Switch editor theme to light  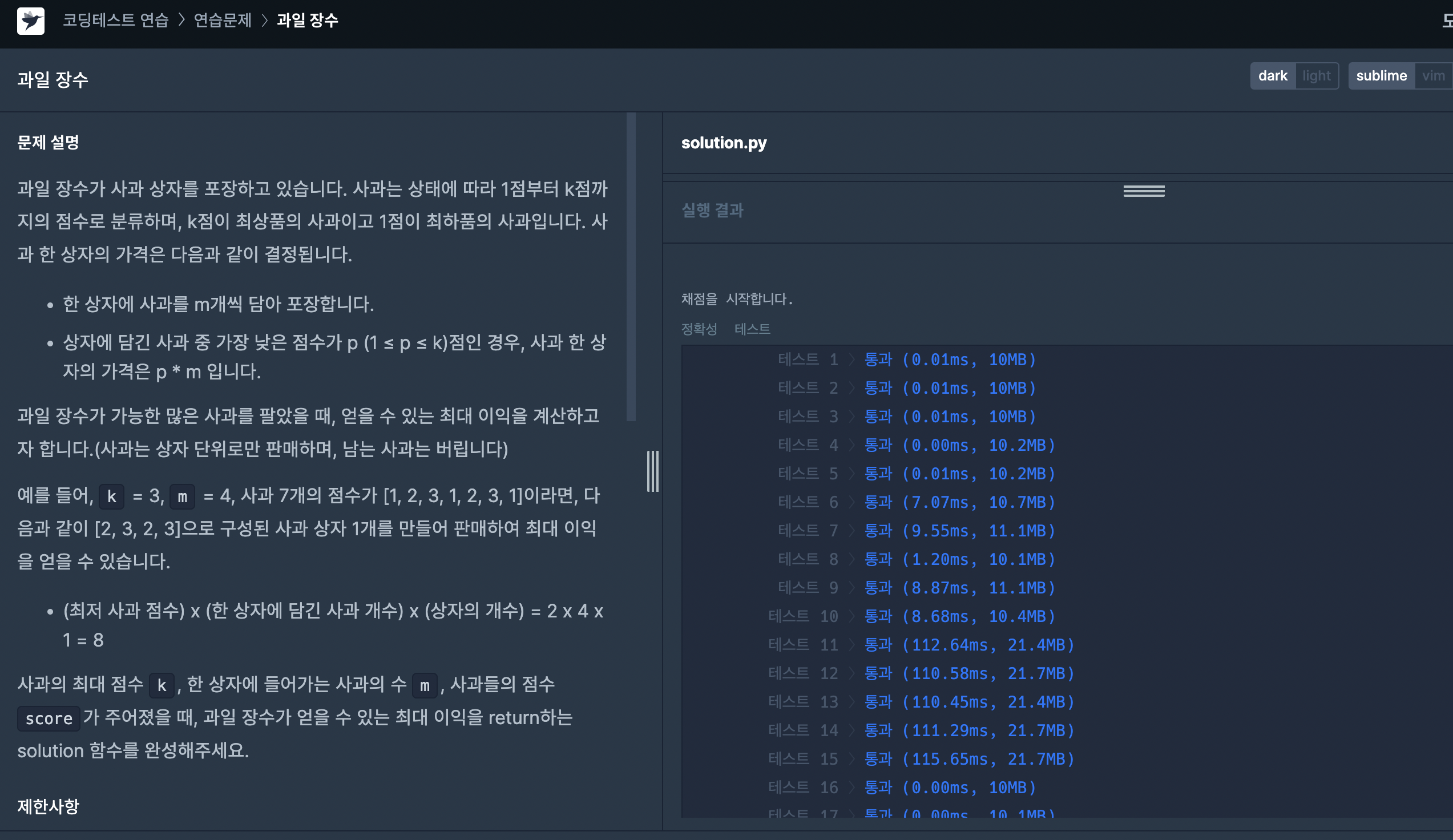point(1316,76)
